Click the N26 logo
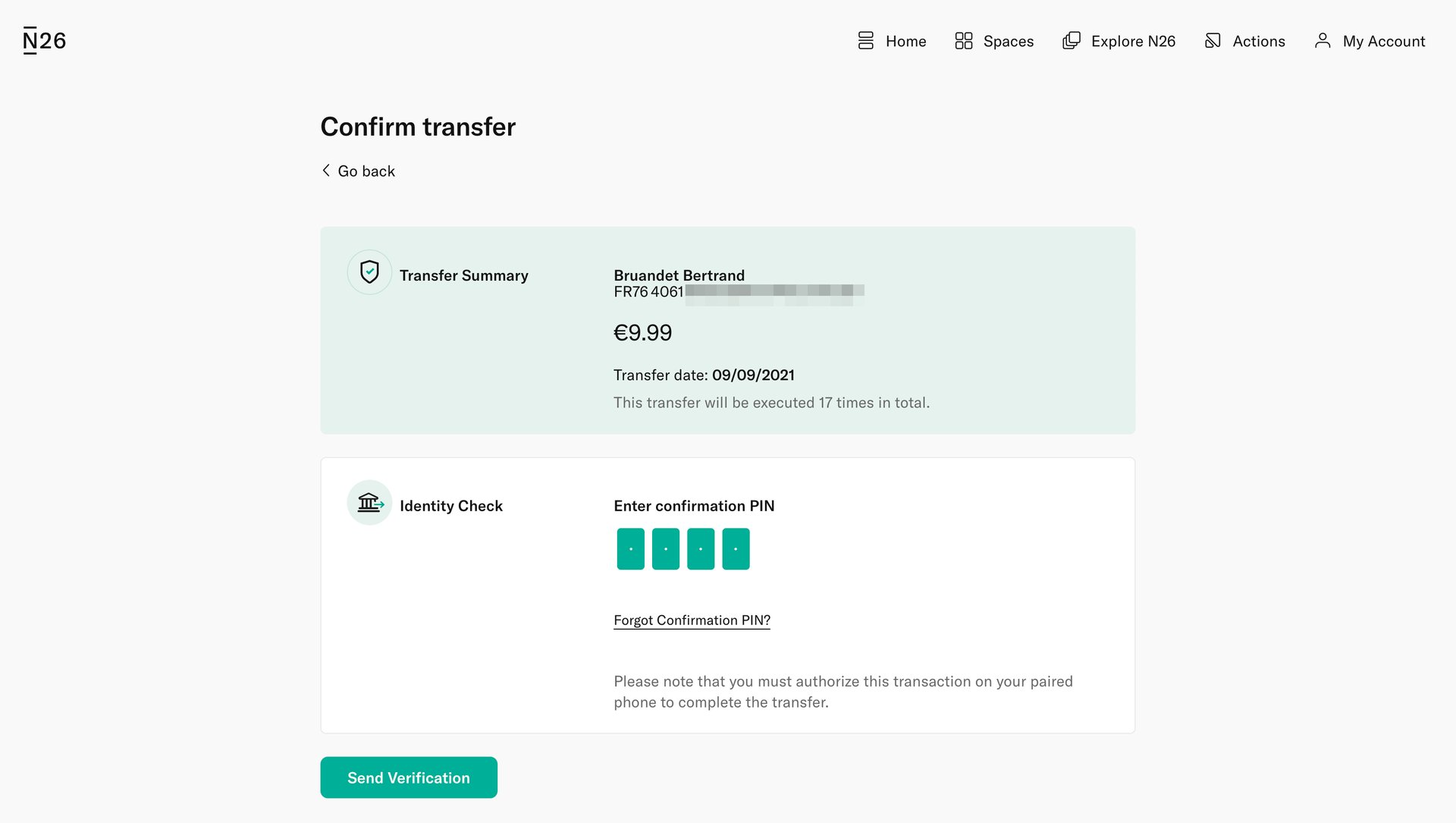This screenshot has width=1456, height=823. click(x=43, y=39)
